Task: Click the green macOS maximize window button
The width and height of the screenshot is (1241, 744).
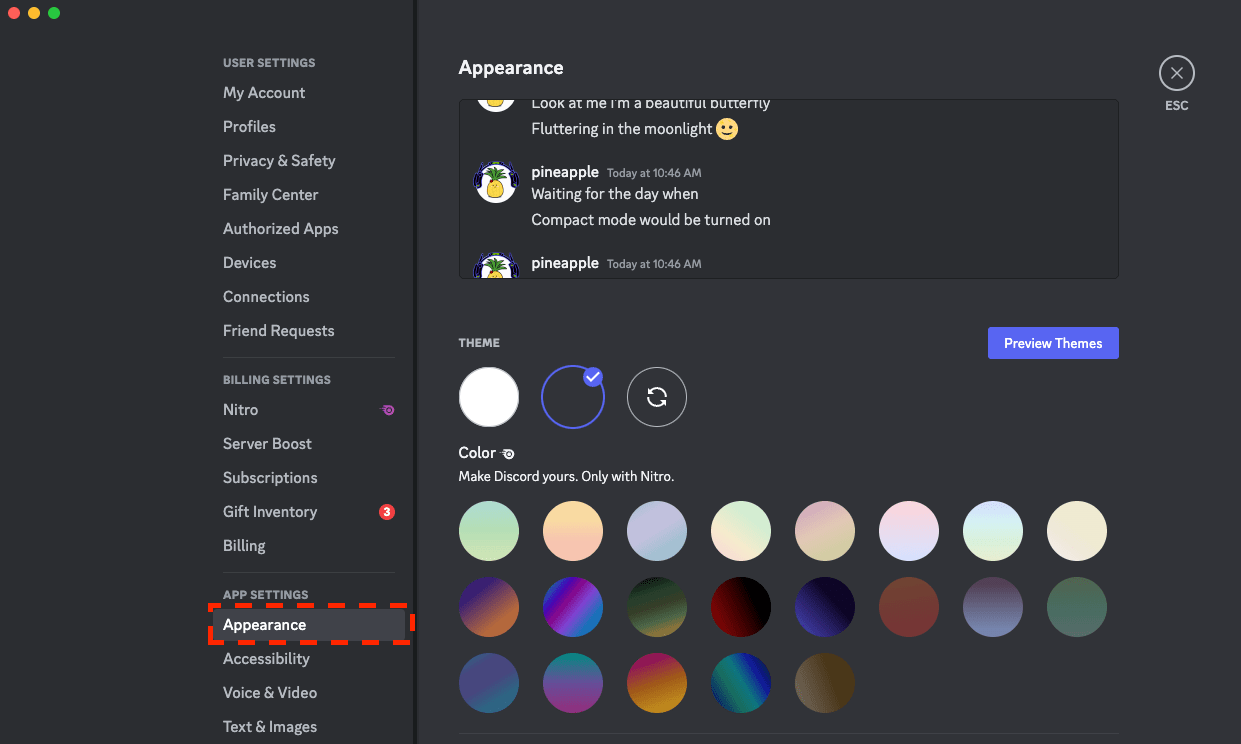Action: pos(54,13)
